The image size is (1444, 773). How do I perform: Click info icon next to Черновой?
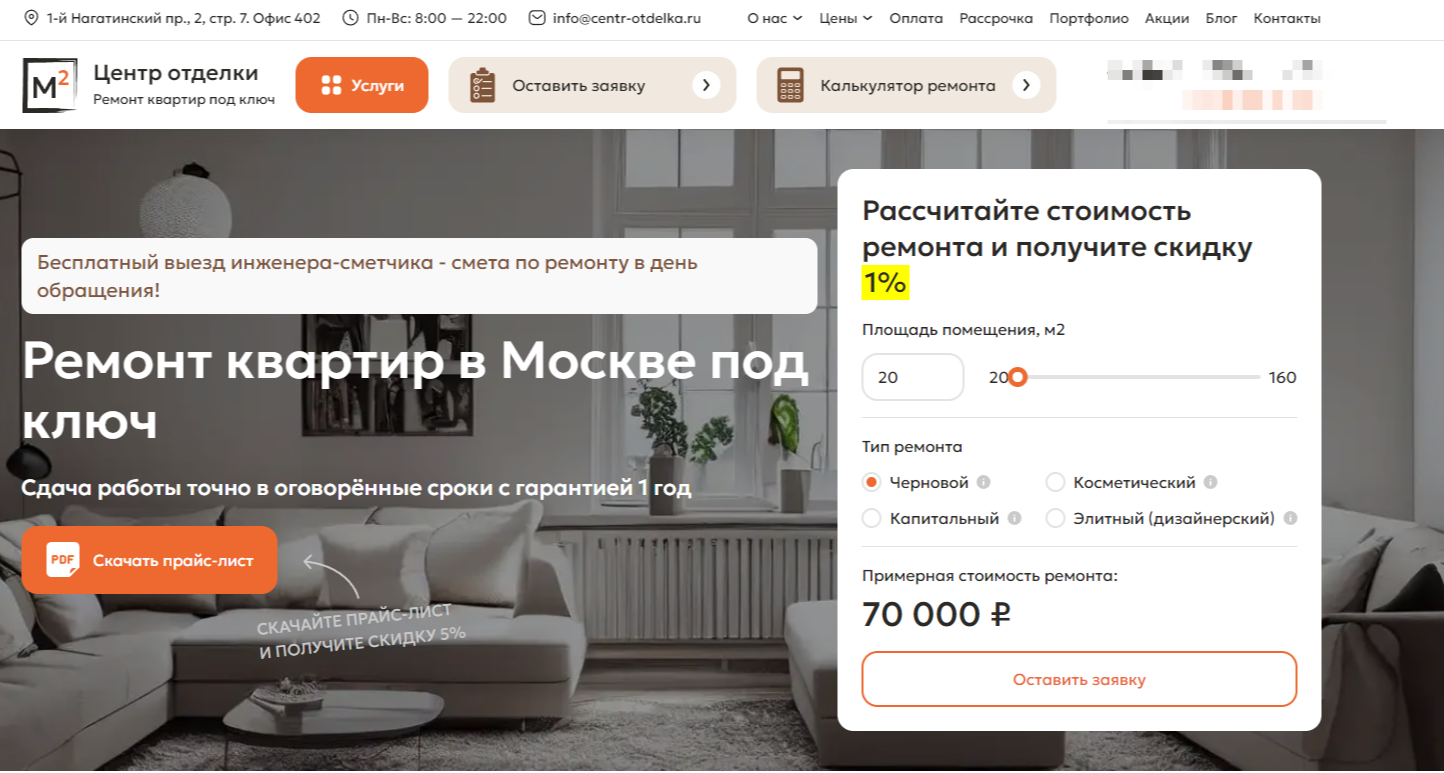click(983, 483)
